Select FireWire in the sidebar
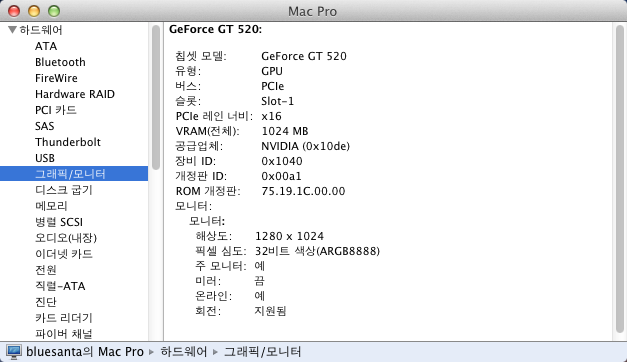Image resolution: width=627 pixels, height=362 pixels. point(56,78)
